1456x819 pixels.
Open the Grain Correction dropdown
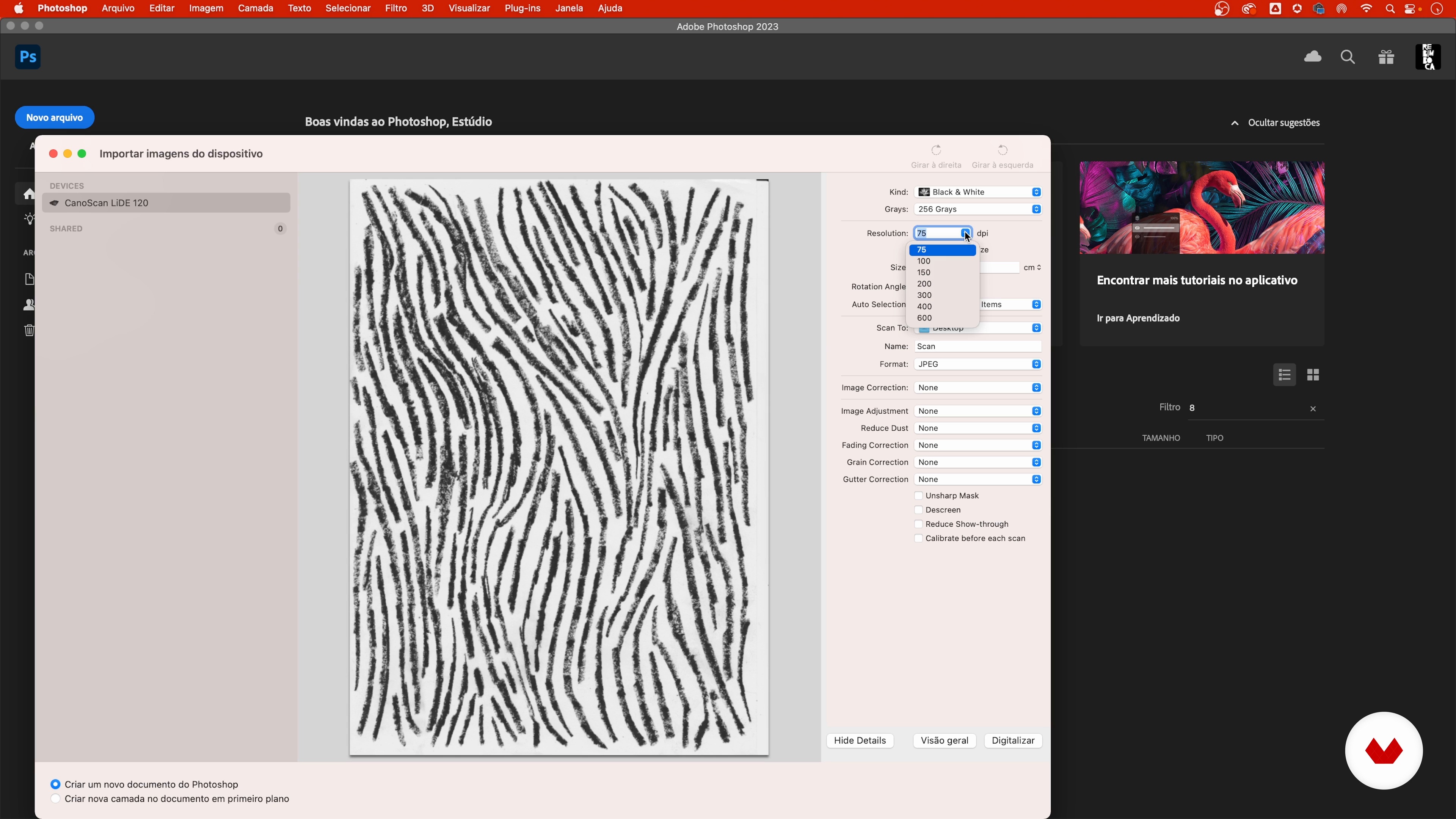(978, 462)
